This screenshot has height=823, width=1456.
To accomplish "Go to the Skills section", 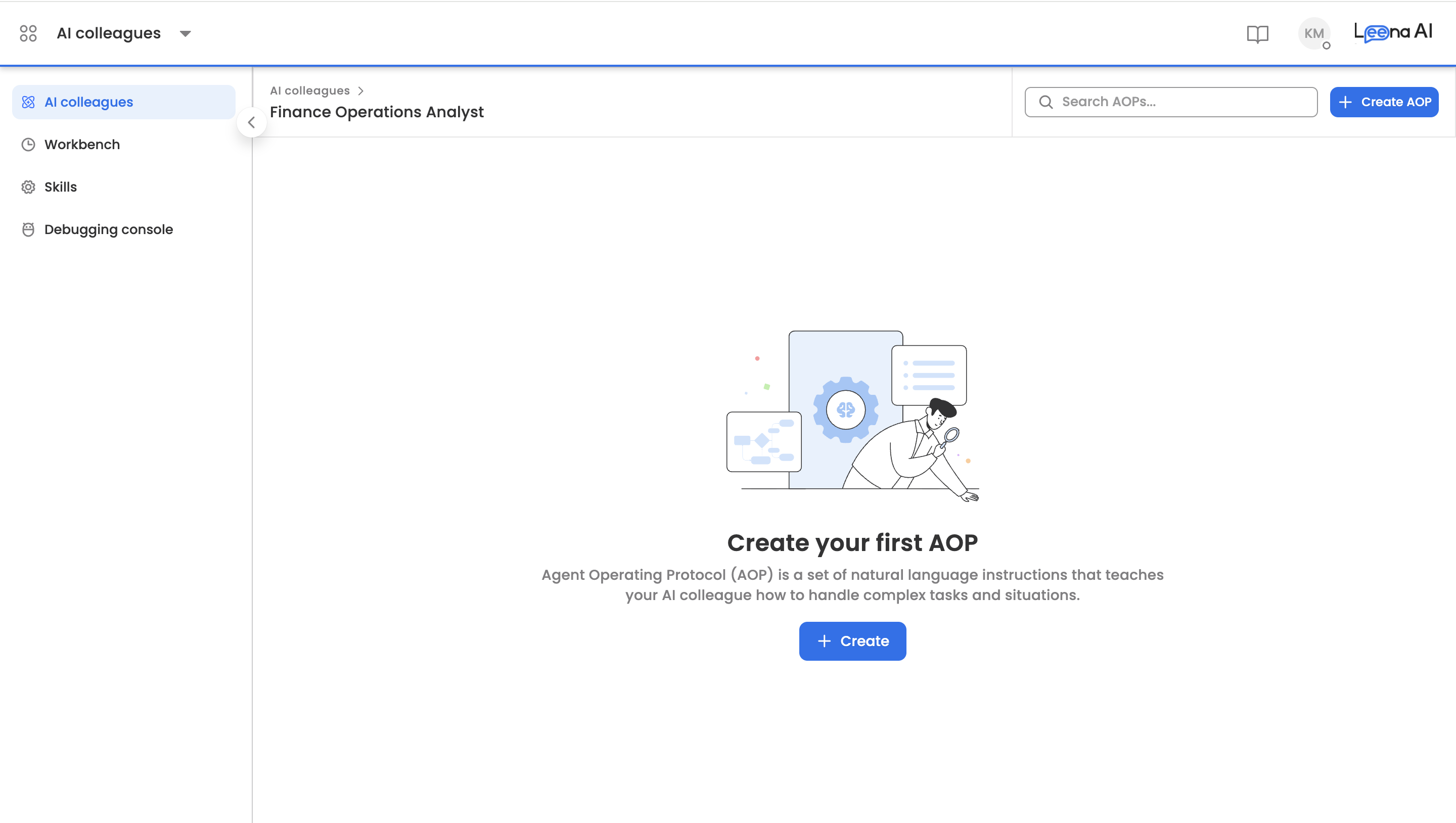I will [x=61, y=187].
